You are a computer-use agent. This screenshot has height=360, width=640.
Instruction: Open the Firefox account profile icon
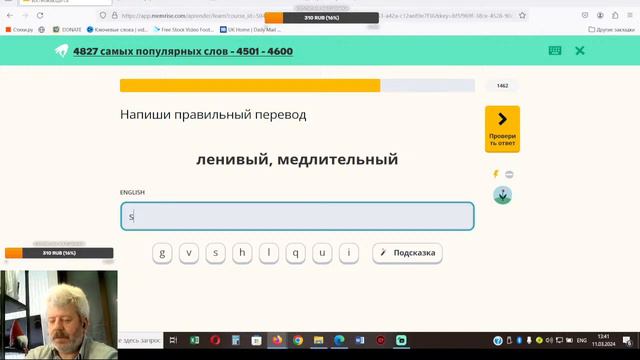pos(600,16)
